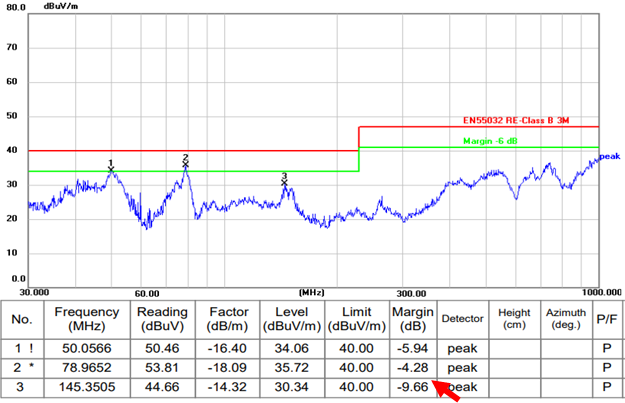Screen dimensions: 625x403
Task: Click reading value 53.81
Action: (162, 368)
